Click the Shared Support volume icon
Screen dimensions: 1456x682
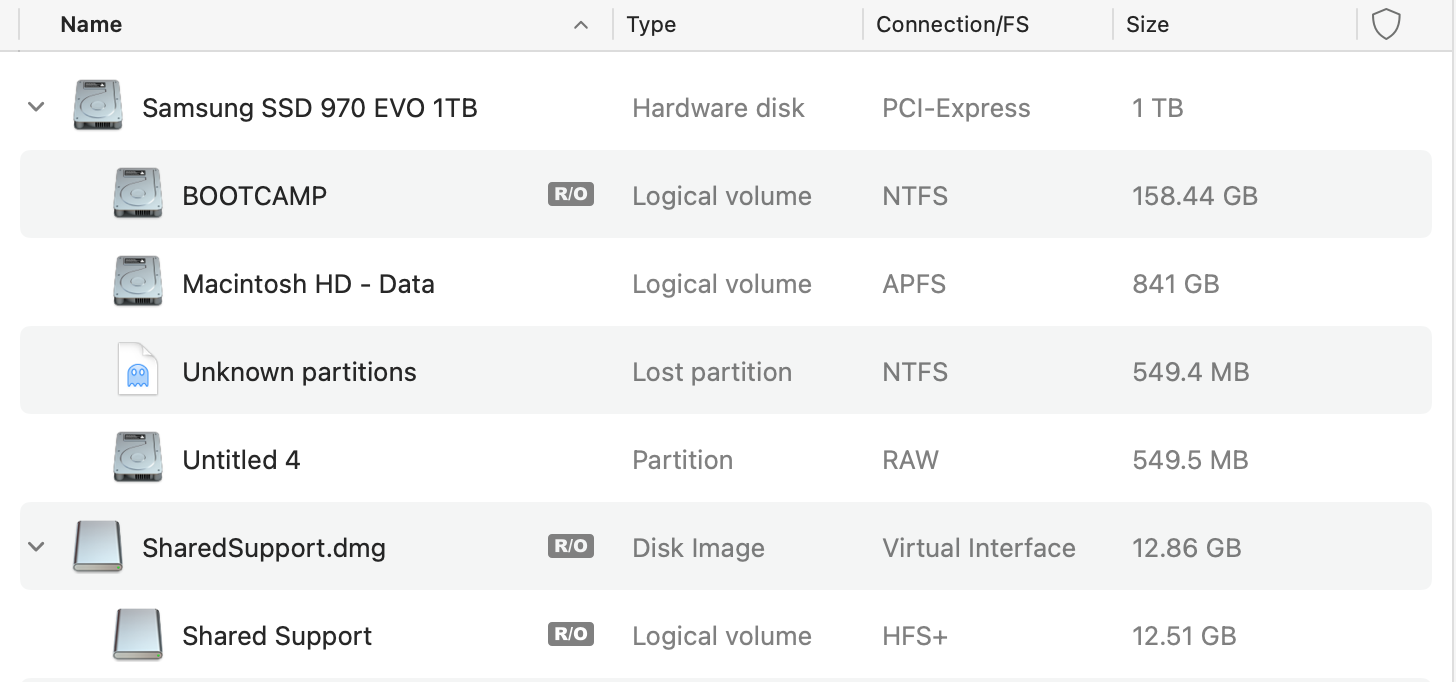(138, 634)
